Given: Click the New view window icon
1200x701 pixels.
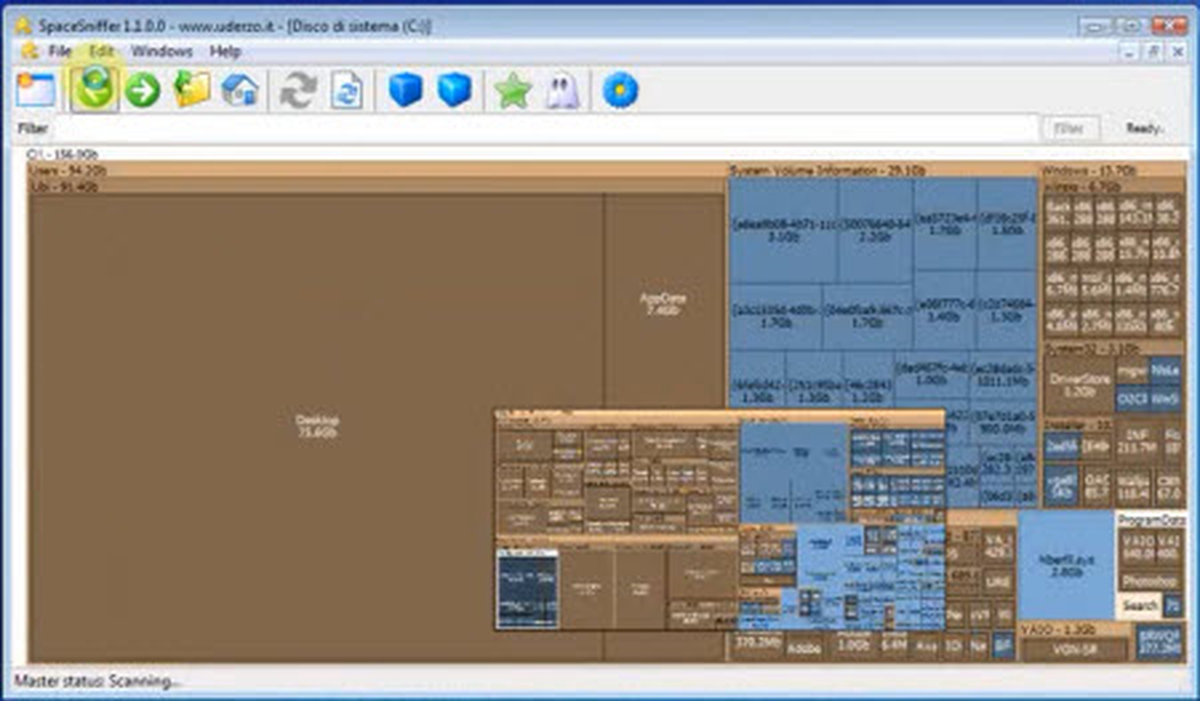Looking at the screenshot, I should pyautogui.click(x=36, y=90).
